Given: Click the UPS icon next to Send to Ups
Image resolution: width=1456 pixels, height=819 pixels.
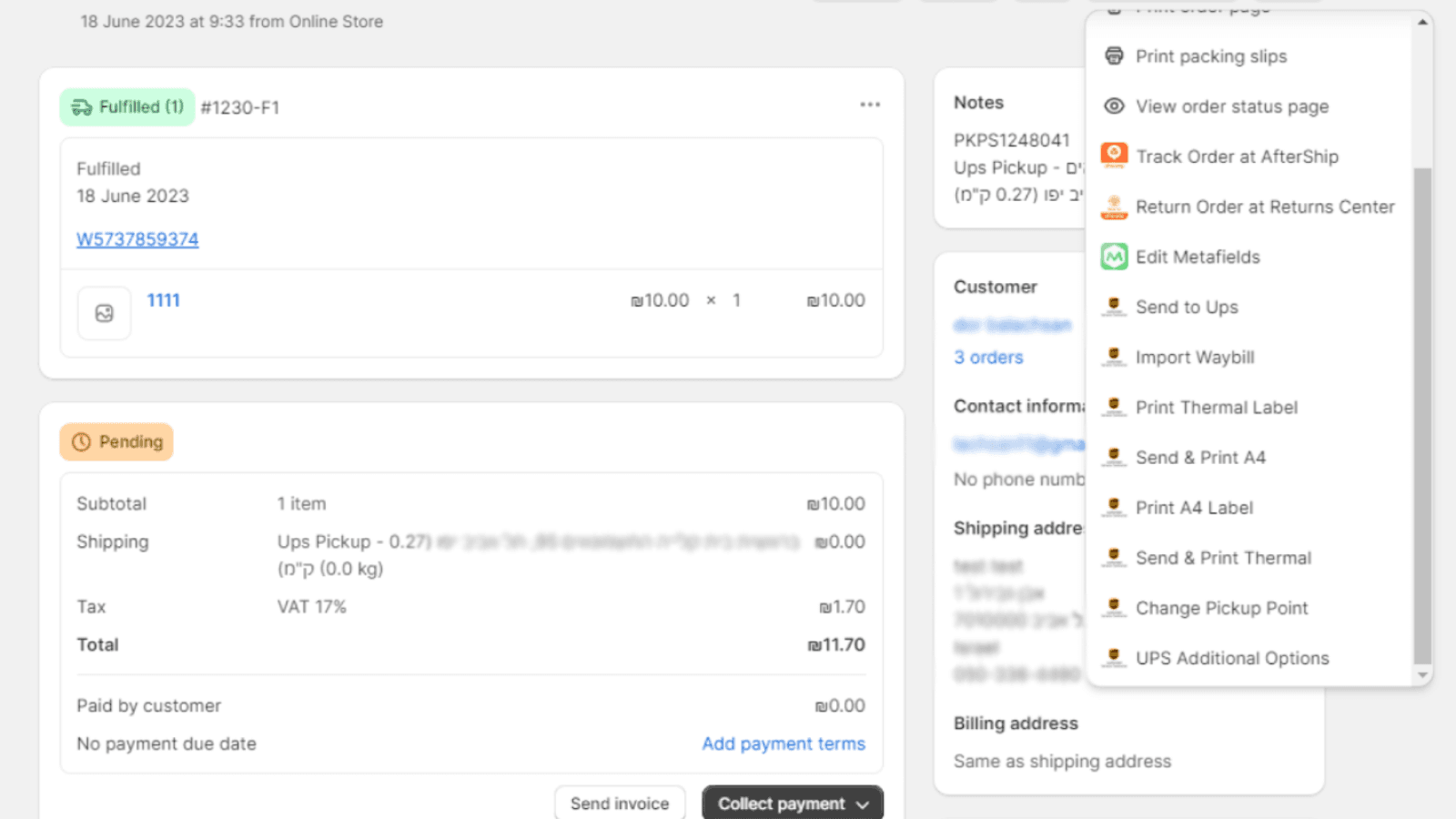Looking at the screenshot, I should click(x=1114, y=307).
